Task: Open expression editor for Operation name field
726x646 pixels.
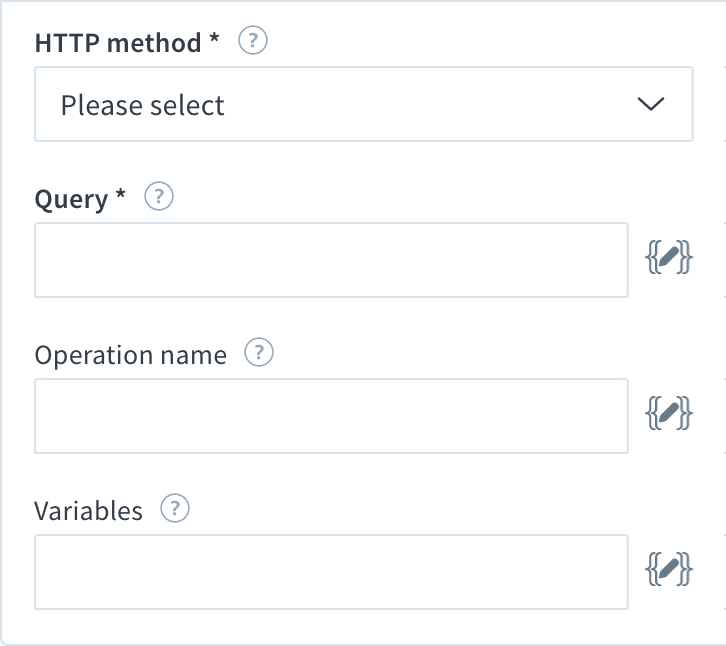Action: [669, 413]
